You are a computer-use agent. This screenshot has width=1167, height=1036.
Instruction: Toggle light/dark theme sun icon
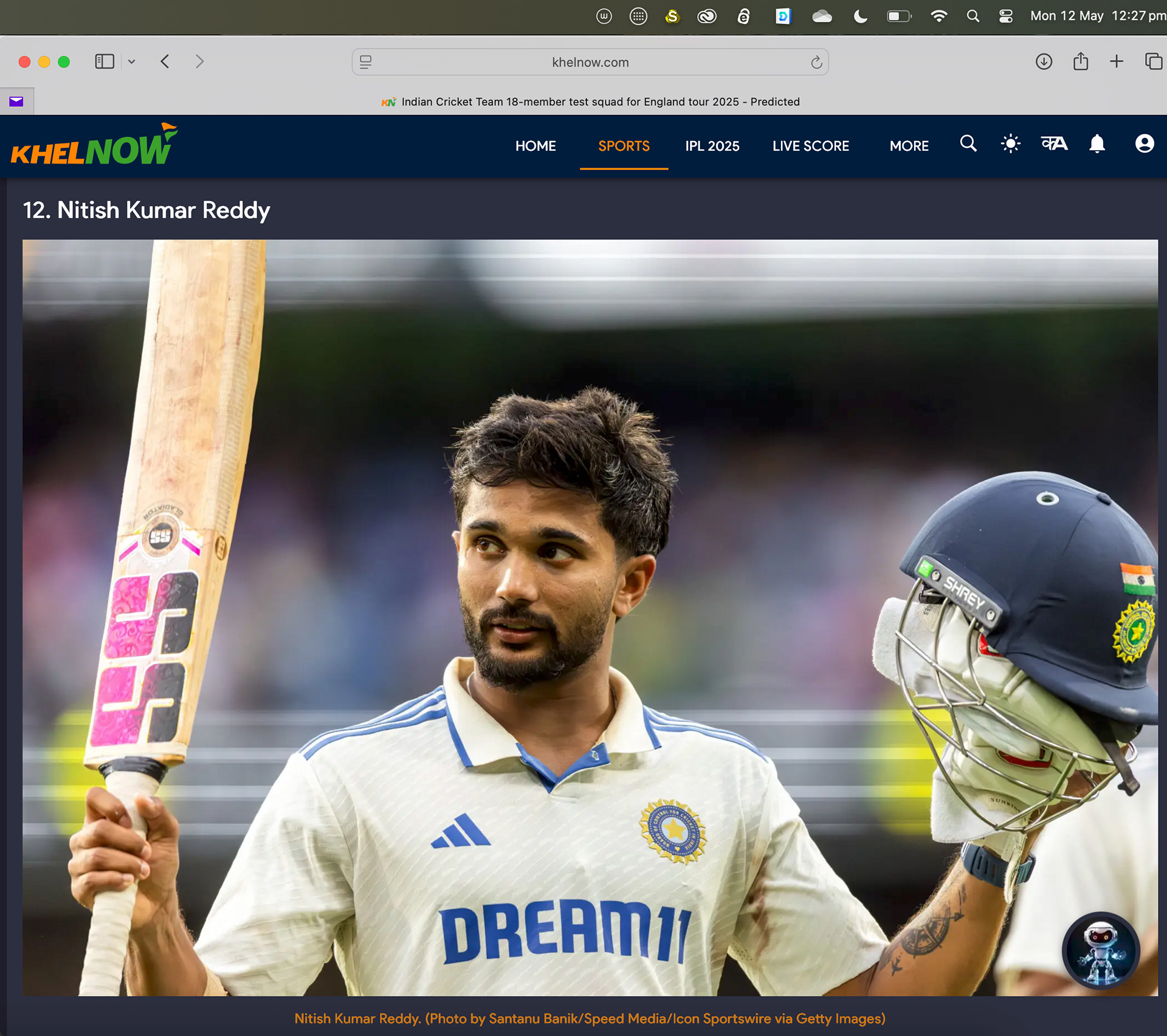pos(1010,144)
